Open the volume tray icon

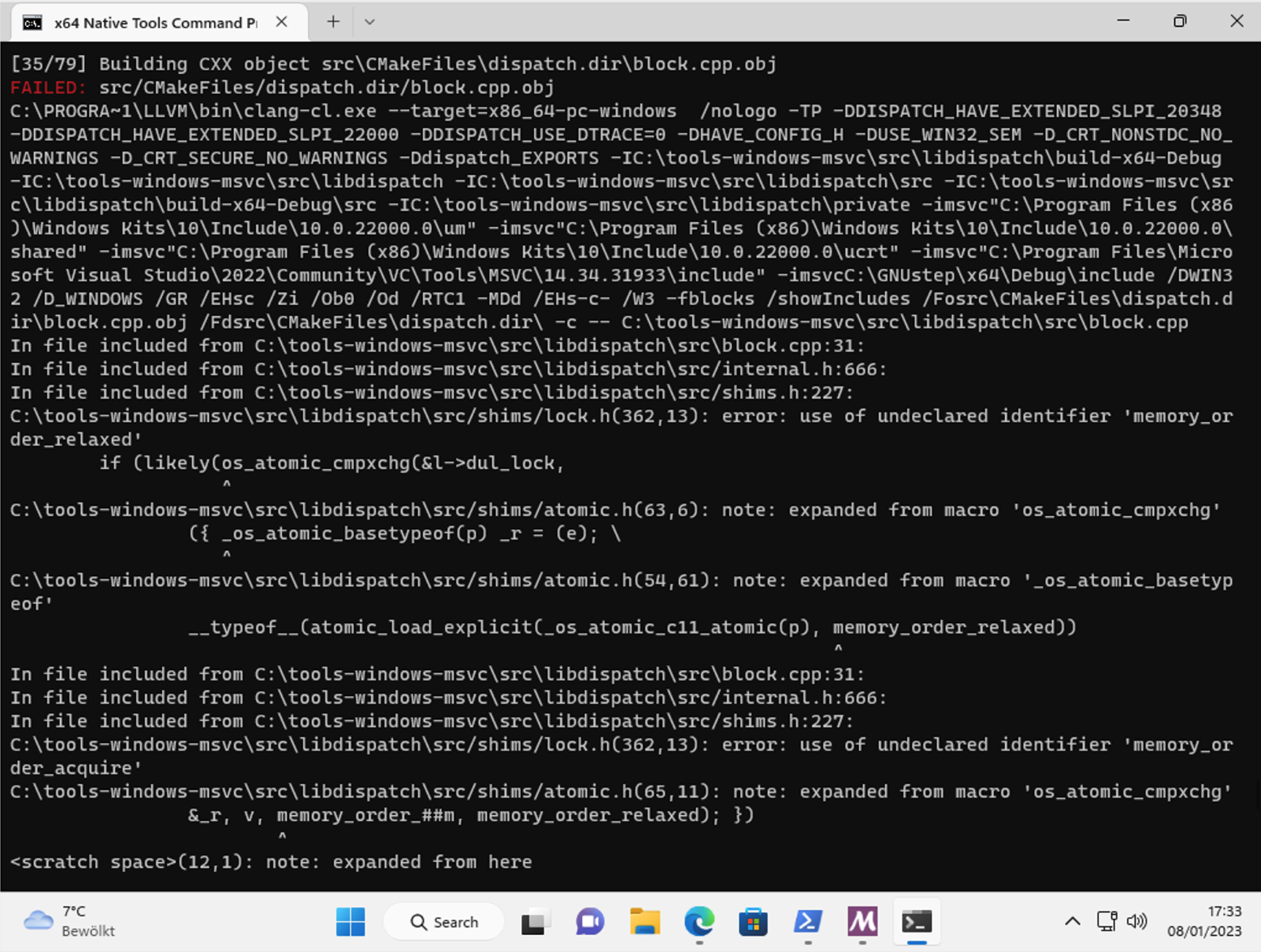[1137, 921]
